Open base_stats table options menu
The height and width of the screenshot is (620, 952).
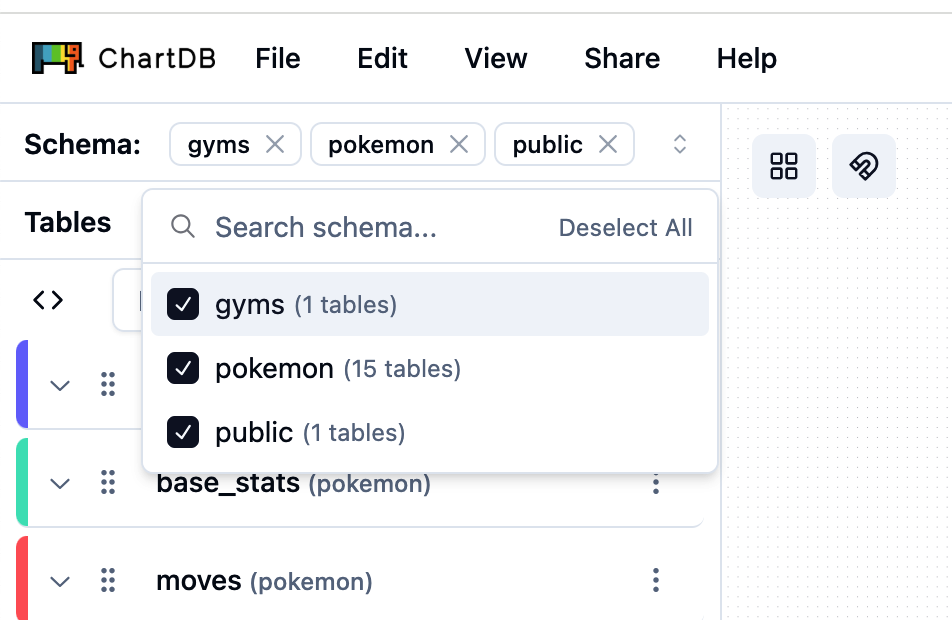point(656,484)
